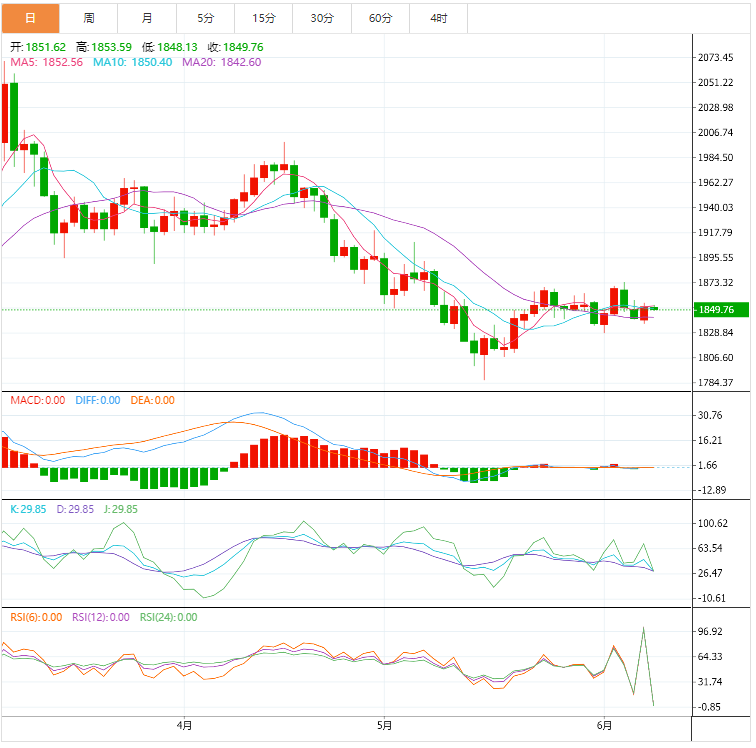Click the DIFF value label

[98, 400]
